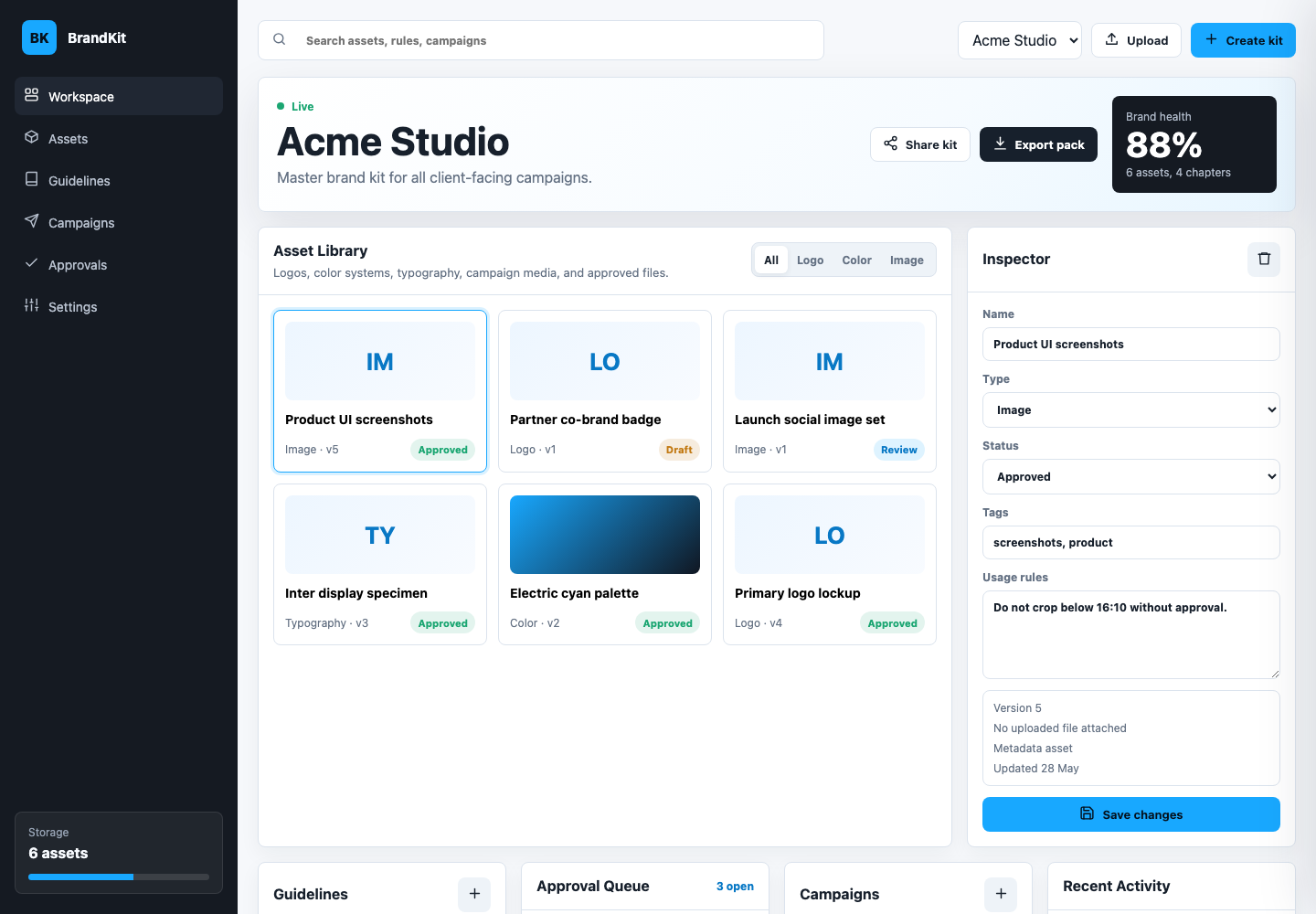Image resolution: width=1316 pixels, height=914 pixels.
Task: Click the Usage rules text area
Action: pyautogui.click(x=1131, y=635)
